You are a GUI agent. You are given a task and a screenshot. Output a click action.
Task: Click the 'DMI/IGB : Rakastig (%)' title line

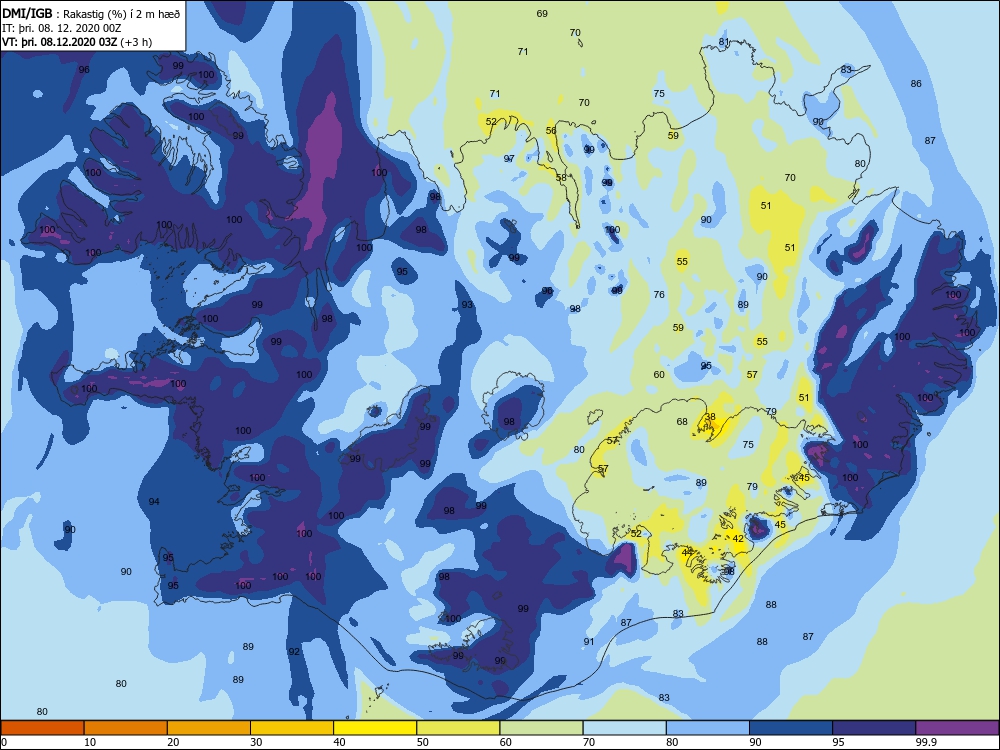91,14
